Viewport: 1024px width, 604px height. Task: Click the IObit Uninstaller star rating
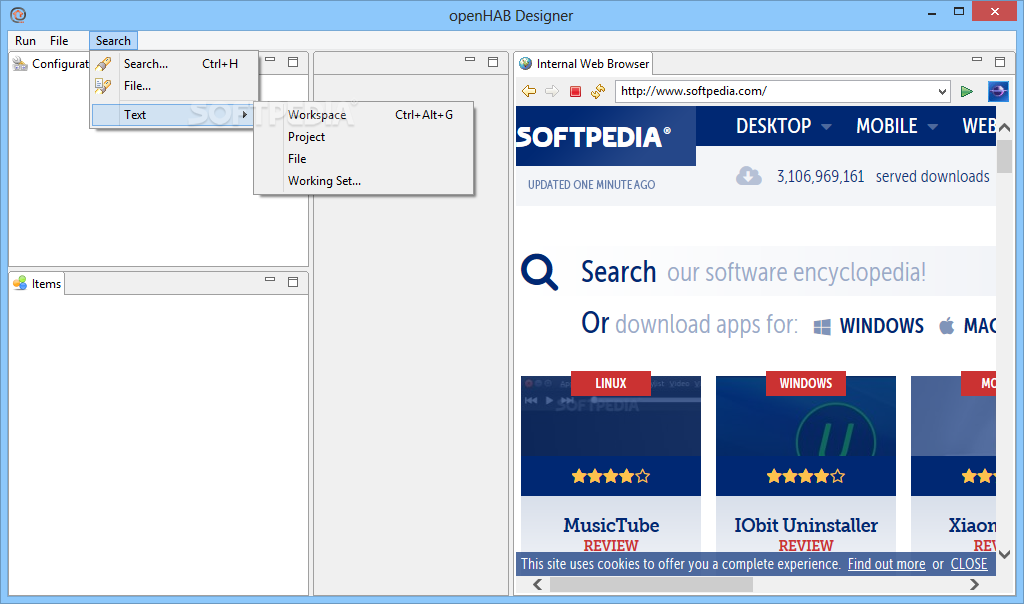(x=806, y=476)
